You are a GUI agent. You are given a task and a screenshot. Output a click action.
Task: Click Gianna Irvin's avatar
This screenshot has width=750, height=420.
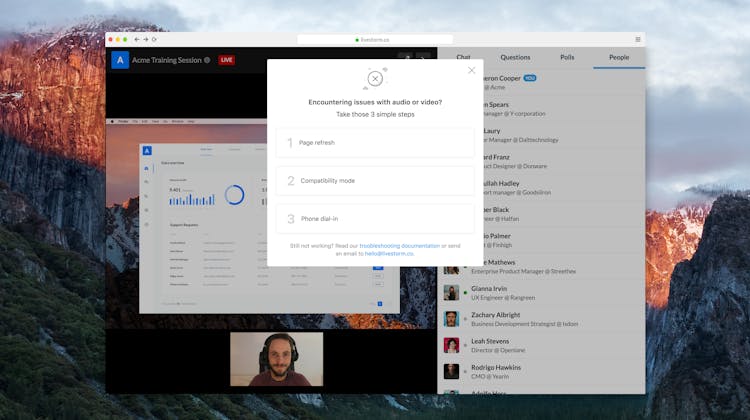pos(452,292)
